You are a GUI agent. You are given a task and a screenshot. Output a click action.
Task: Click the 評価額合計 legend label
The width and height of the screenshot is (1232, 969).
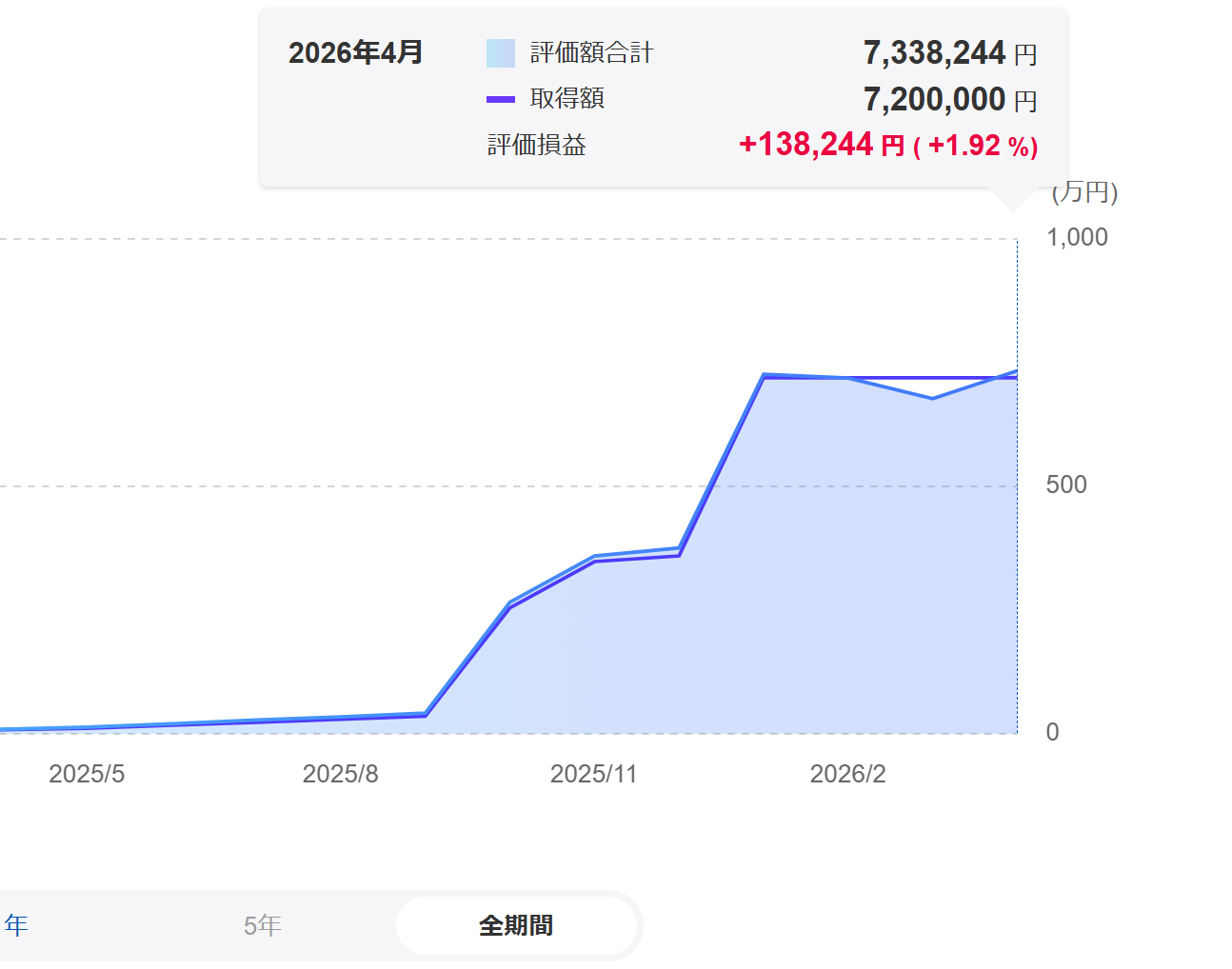(591, 53)
